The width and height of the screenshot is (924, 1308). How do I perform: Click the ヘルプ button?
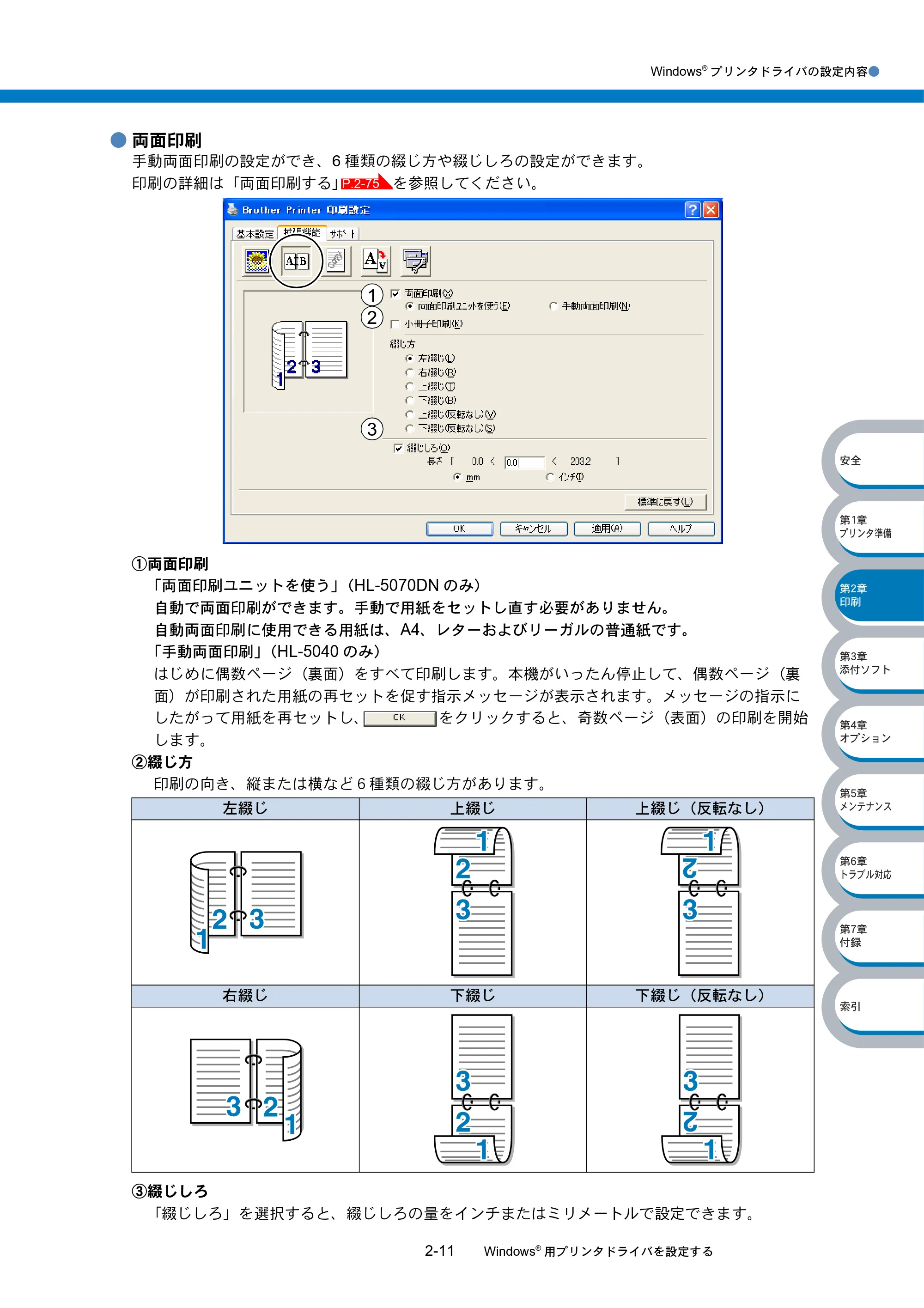coord(681,529)
